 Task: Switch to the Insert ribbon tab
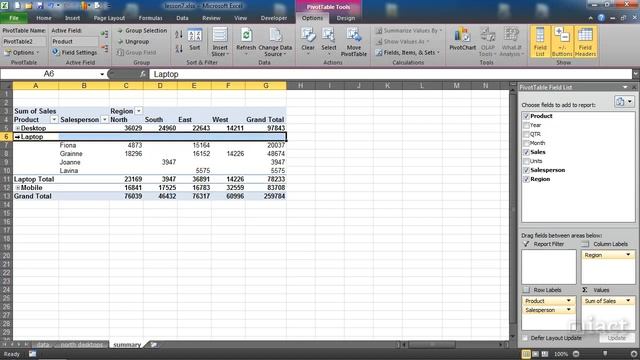[72, 18]
